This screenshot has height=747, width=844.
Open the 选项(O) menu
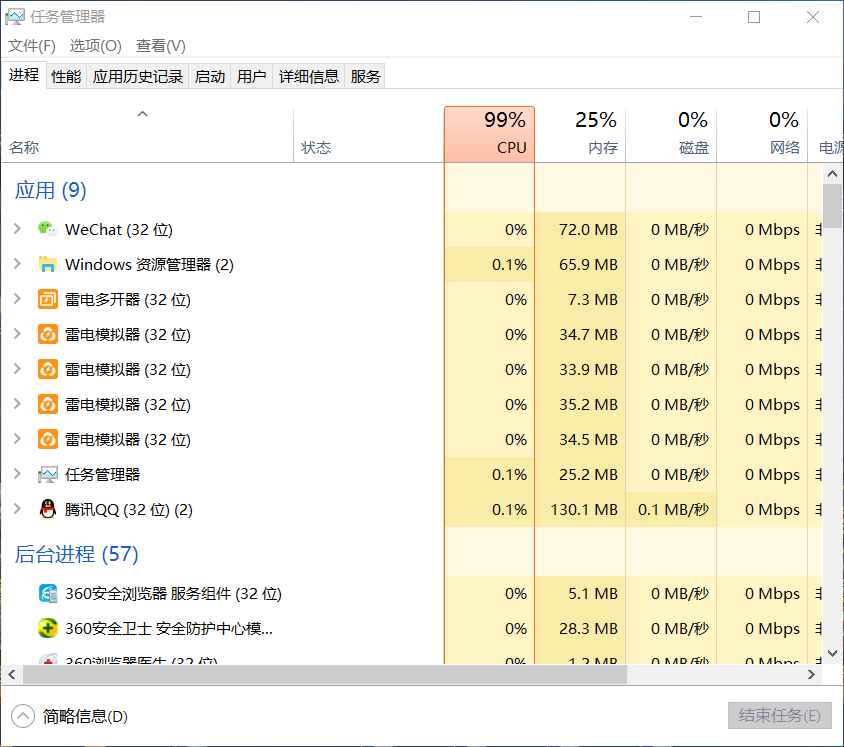[95, 46]
